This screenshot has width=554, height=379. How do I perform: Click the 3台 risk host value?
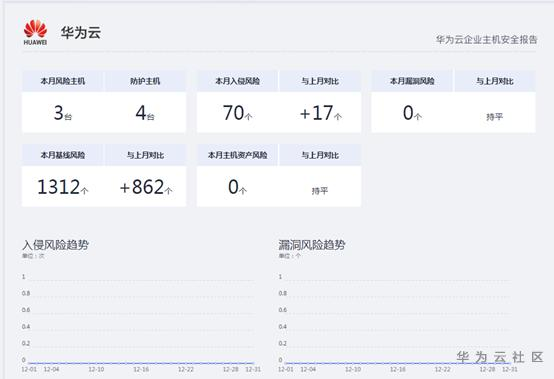click(63, 113)
